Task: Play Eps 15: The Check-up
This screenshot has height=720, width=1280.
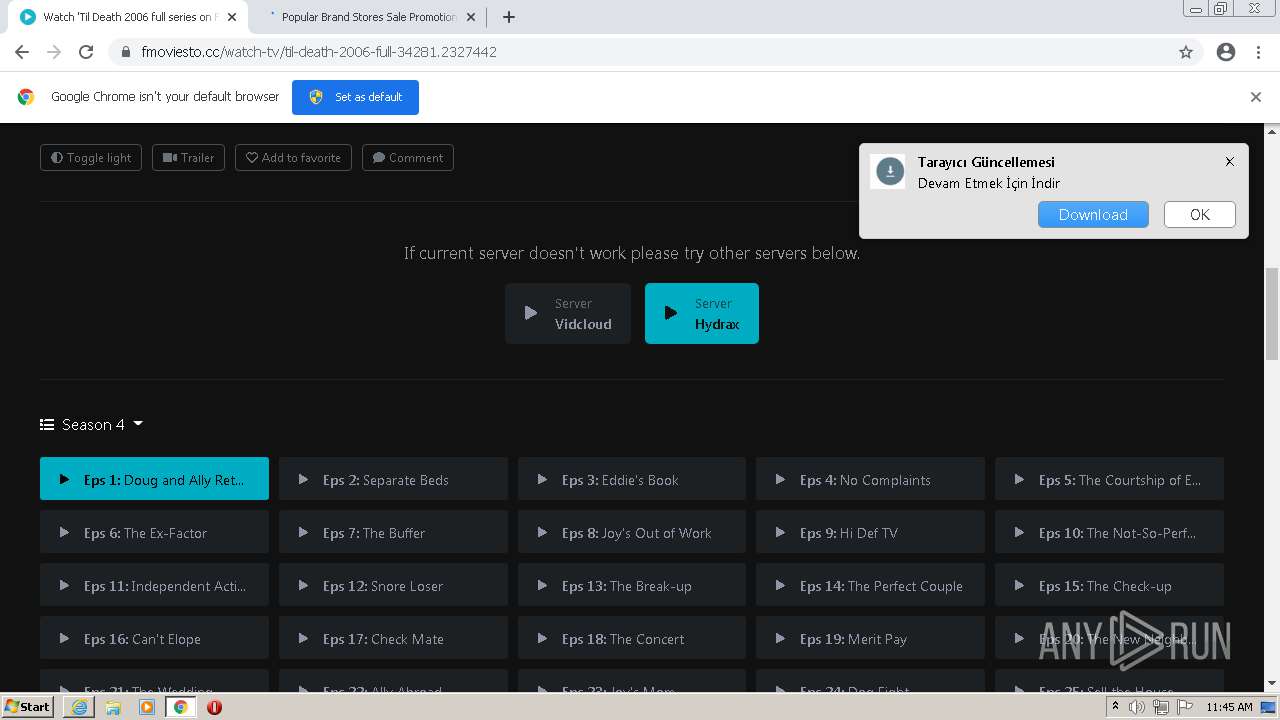Action: (1109, 585)
